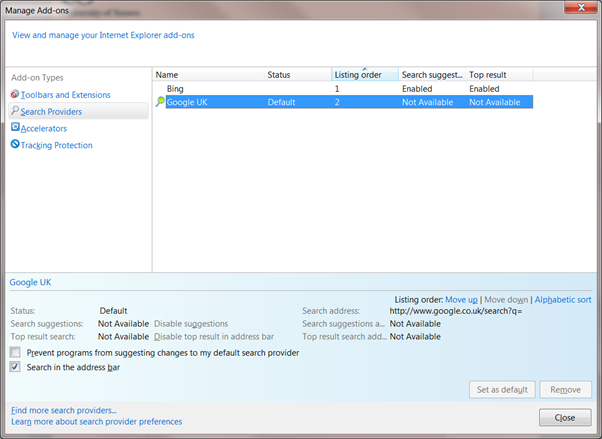Viewport: 602px width, 439px height.
Task: Click the Default value next to Status in details pane
Action: coord(113,311)
